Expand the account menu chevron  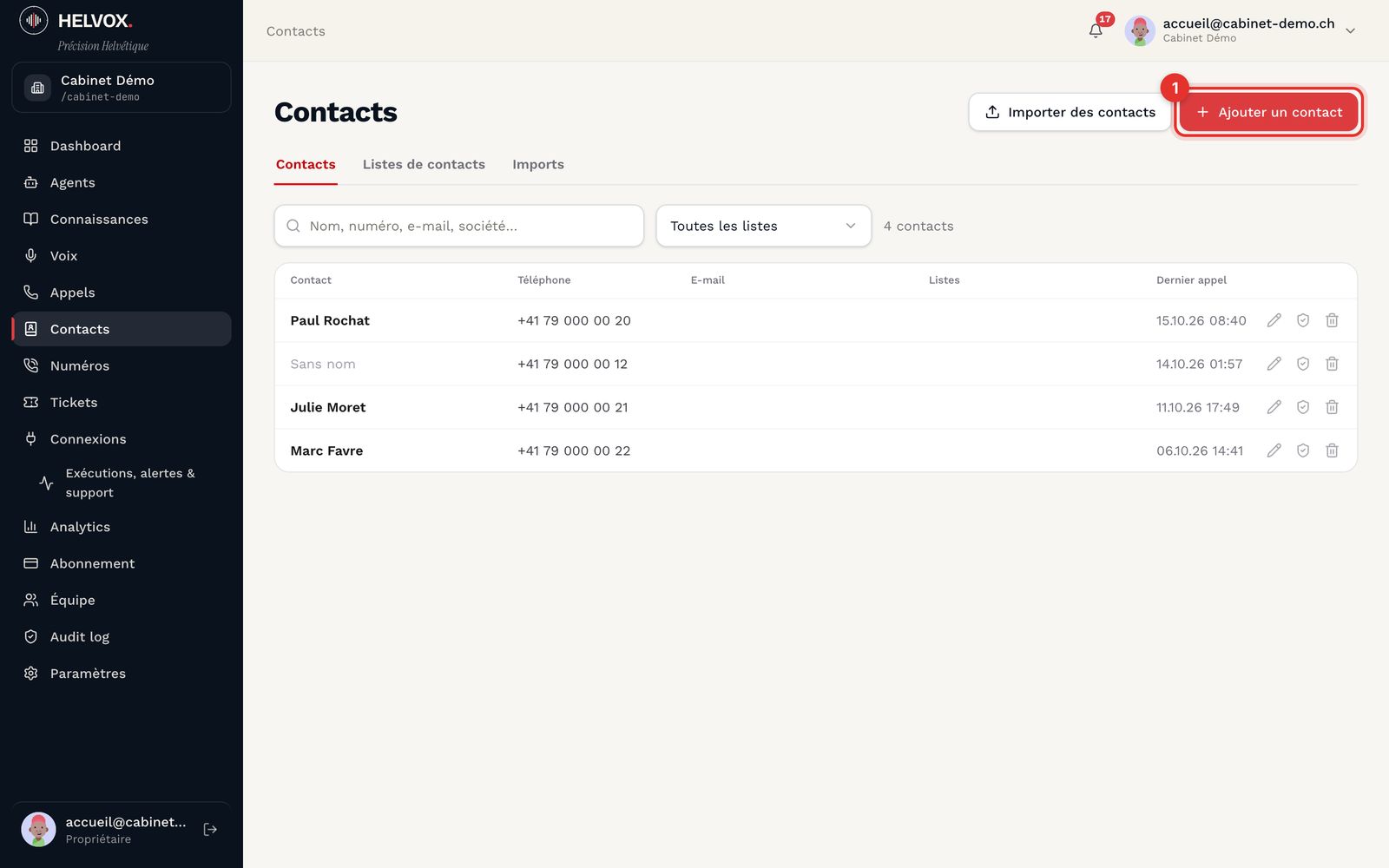[1350, 31]
